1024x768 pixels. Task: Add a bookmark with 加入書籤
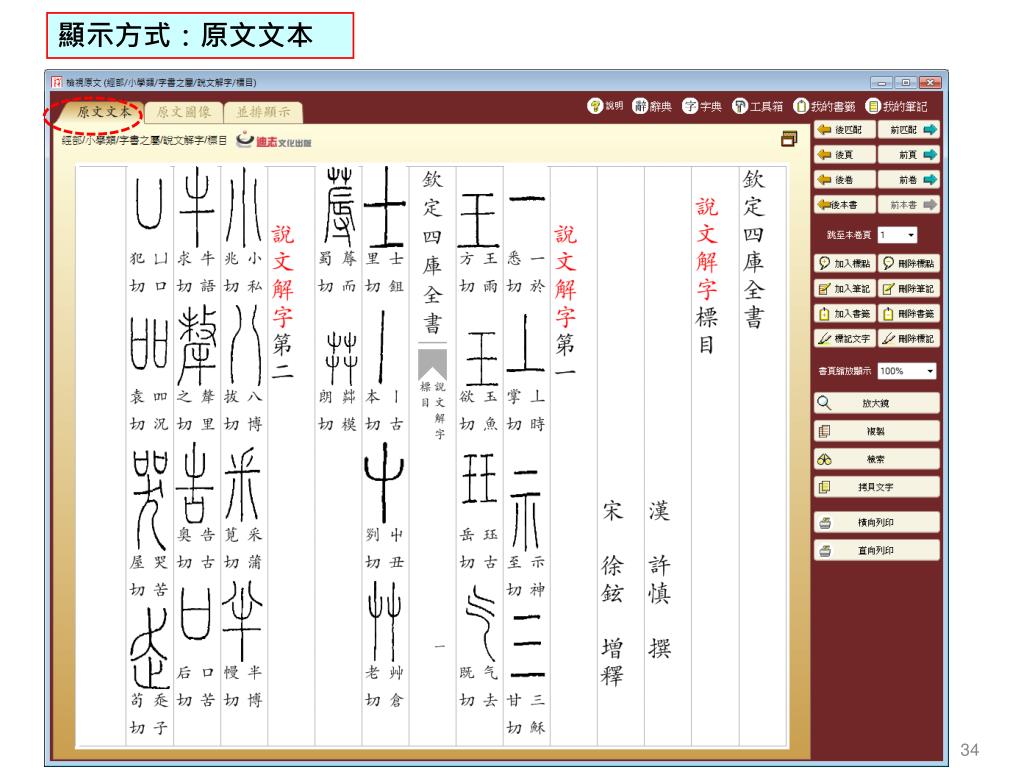point(844,314)
